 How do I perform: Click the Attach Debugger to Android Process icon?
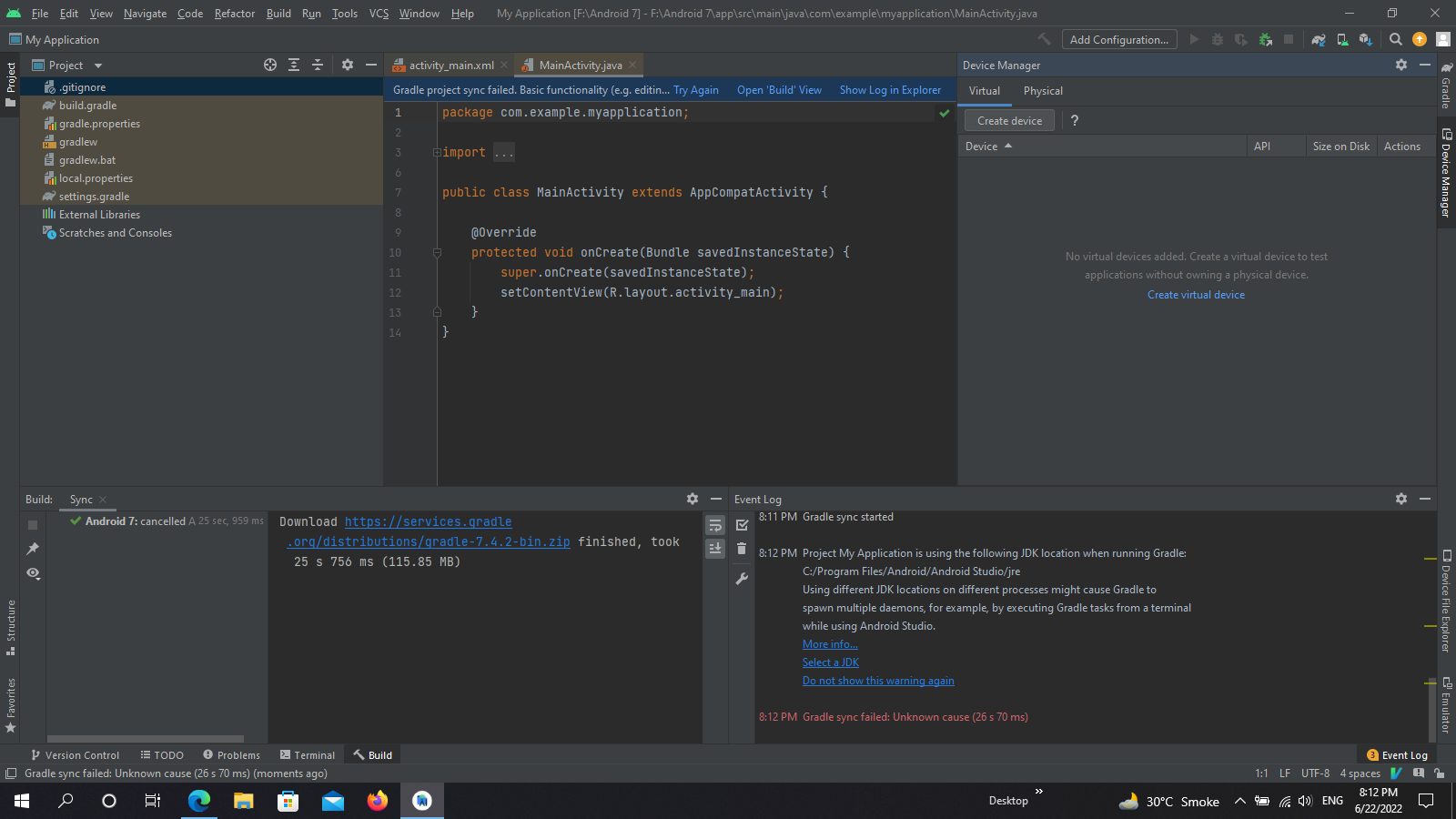click(x=1265, y=39)
